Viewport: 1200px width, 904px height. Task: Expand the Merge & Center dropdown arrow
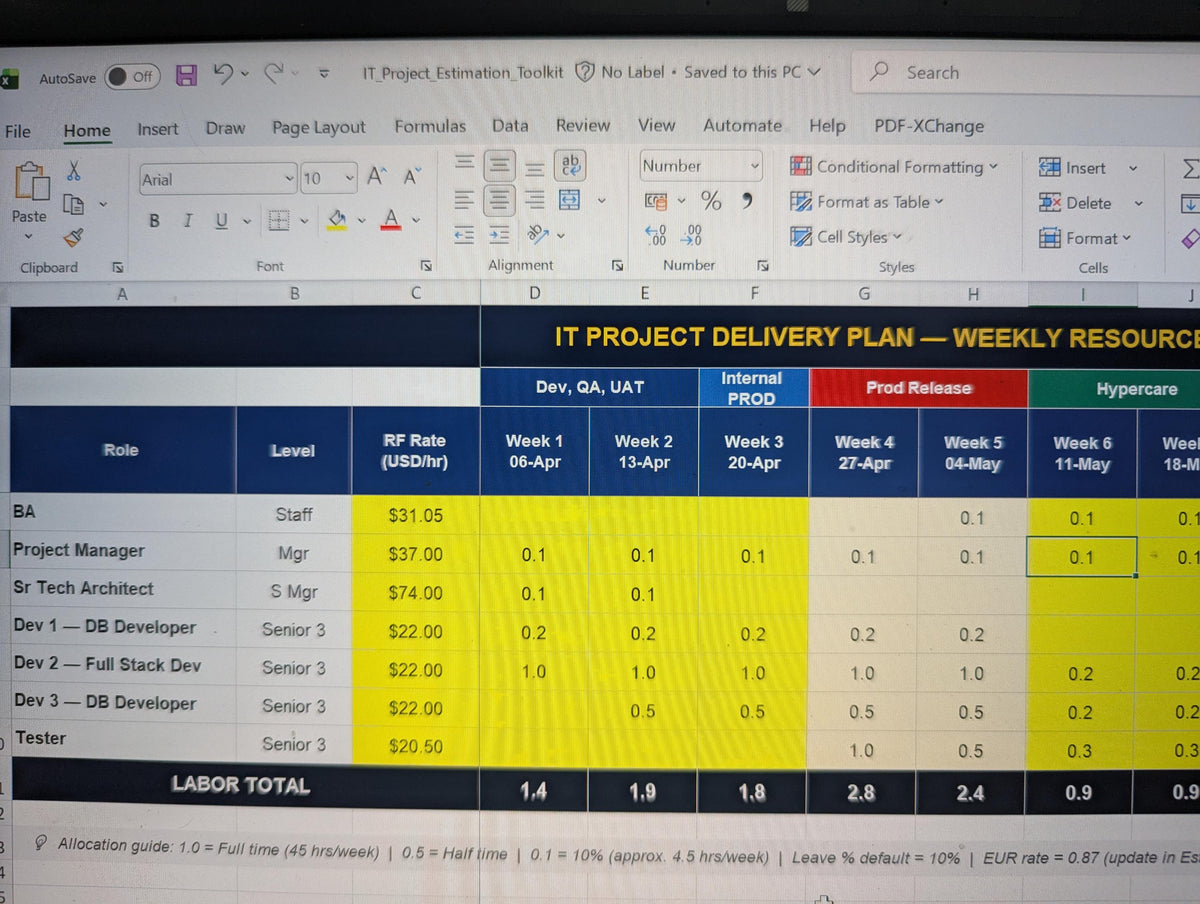tap(601, 201)
